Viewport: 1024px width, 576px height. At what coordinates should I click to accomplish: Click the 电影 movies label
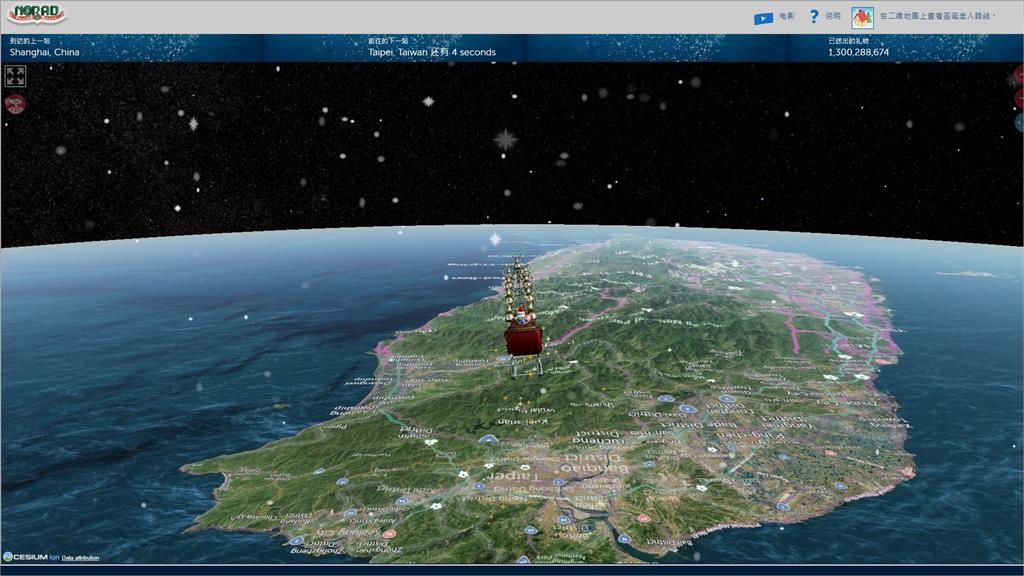click(x=787, y=17)
